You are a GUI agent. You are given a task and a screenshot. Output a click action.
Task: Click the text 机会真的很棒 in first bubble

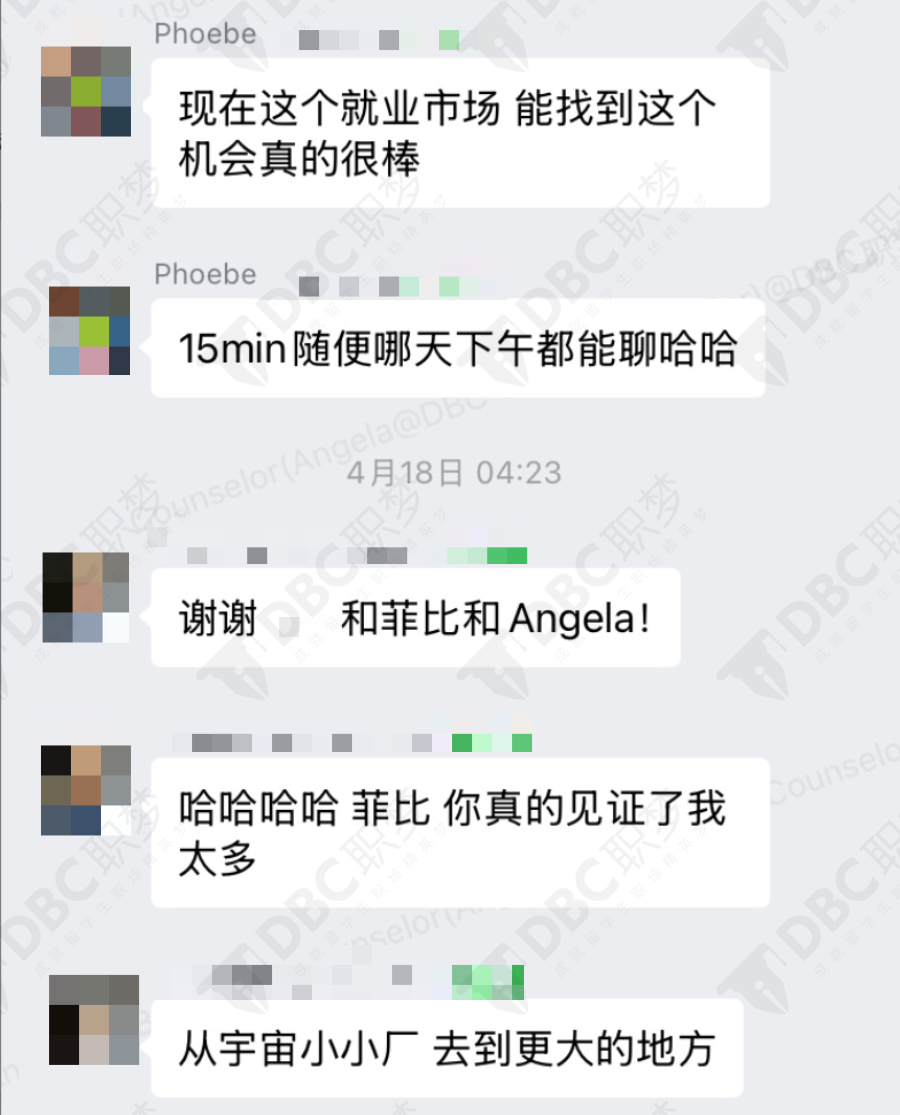click(x=299, y=159)
